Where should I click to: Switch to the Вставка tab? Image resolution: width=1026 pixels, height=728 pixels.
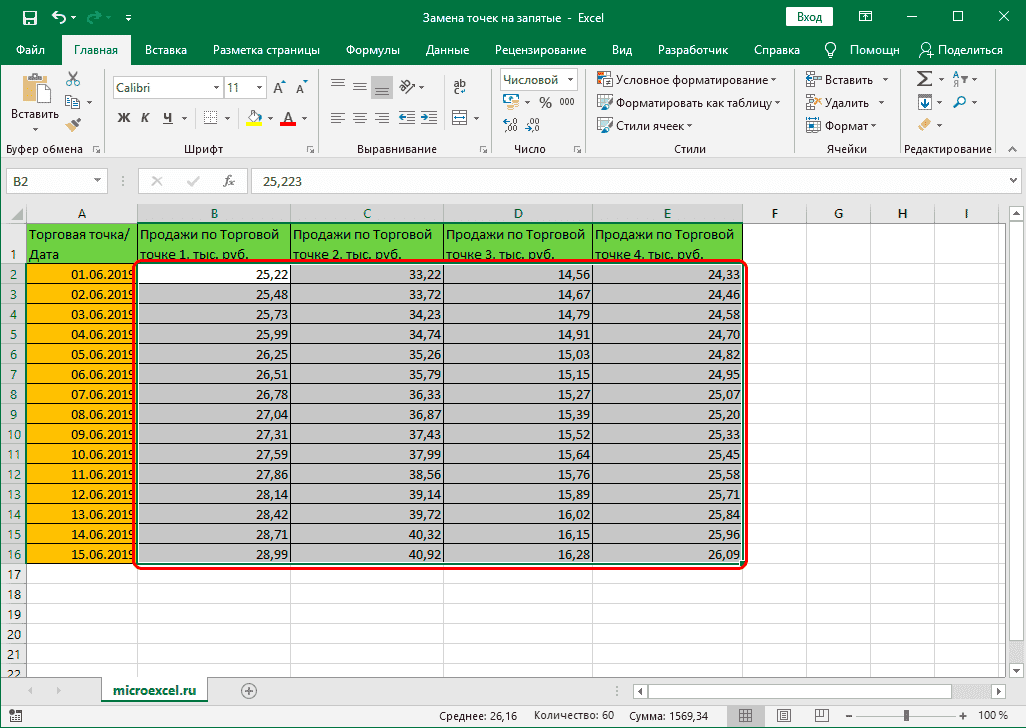(166, 50)
